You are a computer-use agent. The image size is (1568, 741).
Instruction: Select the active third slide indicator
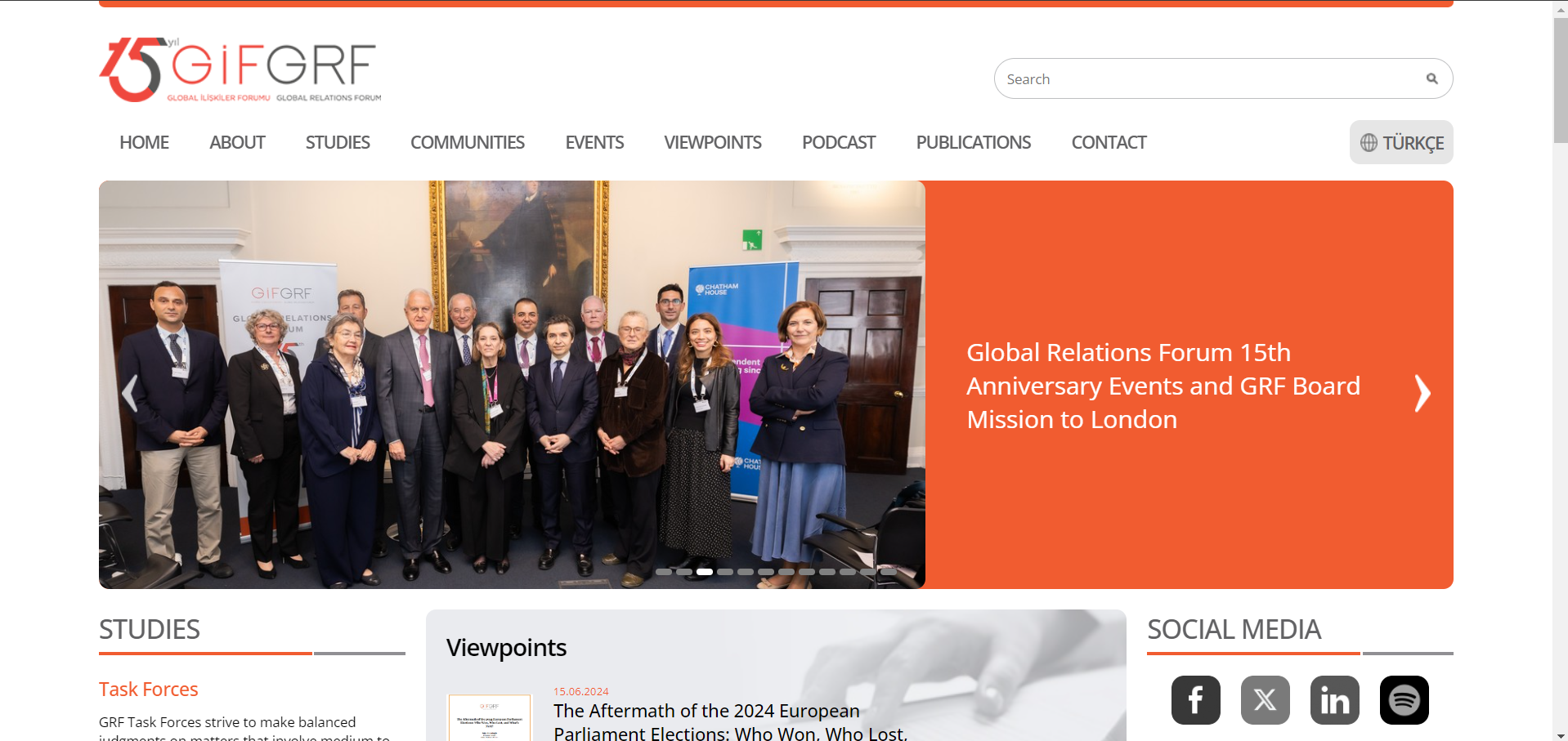(x=705, y=572)
